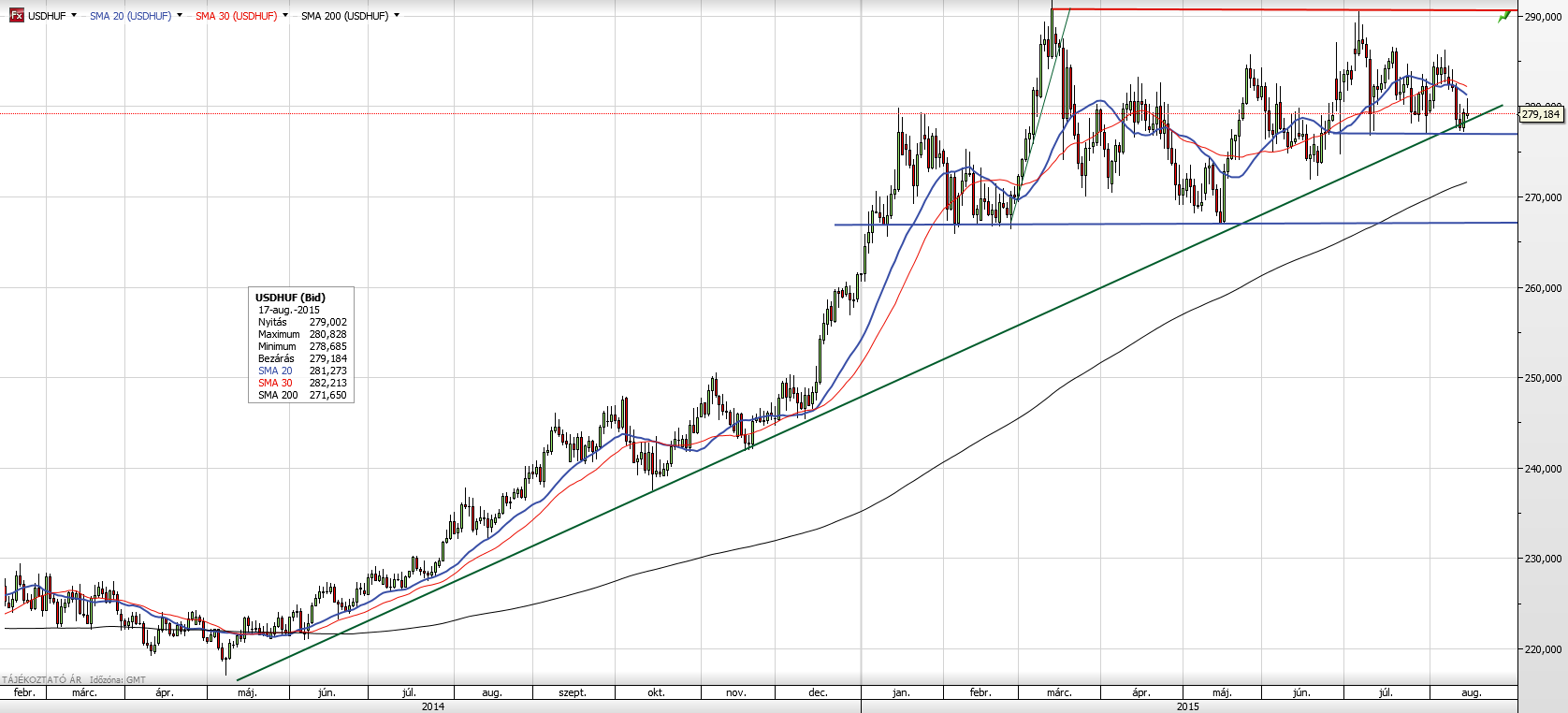Viewport: 1568px width, 713px height.
Task: Click the máj. label under 2015
Action: tap(1222, 692)
